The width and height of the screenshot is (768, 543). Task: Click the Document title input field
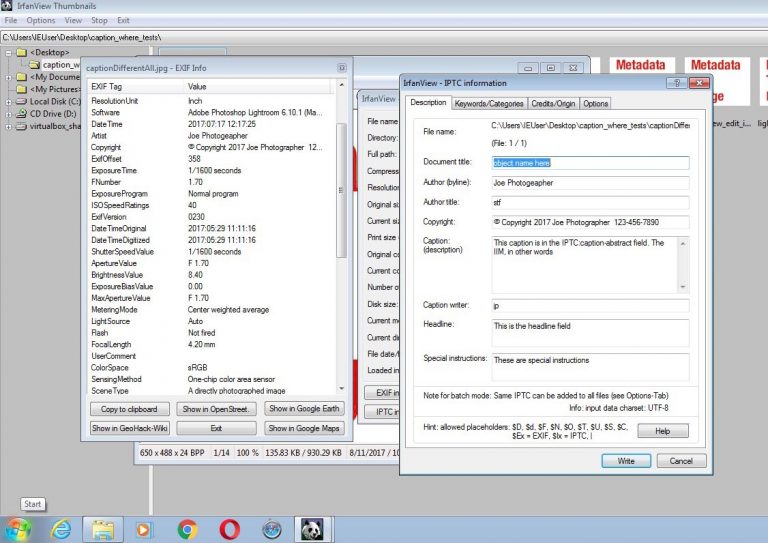tap(589, 162)
